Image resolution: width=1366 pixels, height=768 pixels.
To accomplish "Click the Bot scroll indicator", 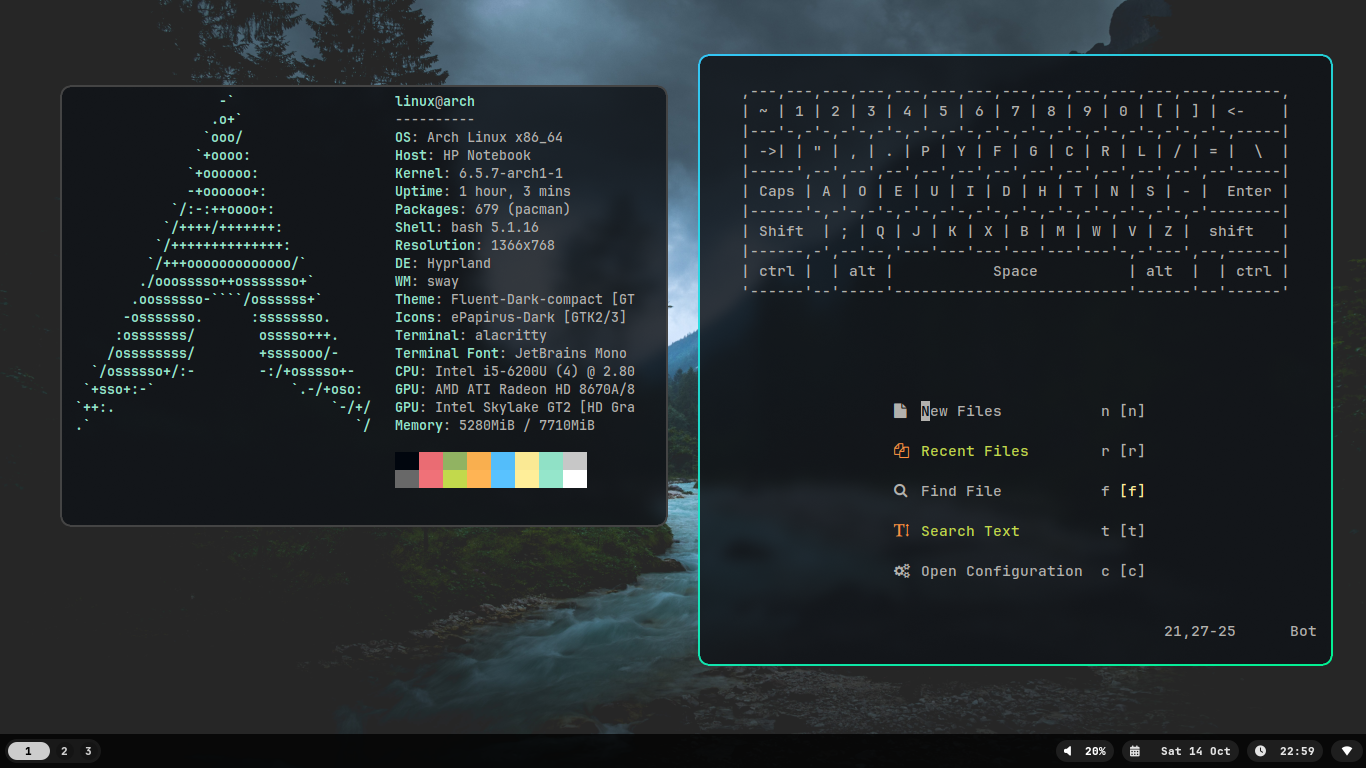I will click(1303, 631).
